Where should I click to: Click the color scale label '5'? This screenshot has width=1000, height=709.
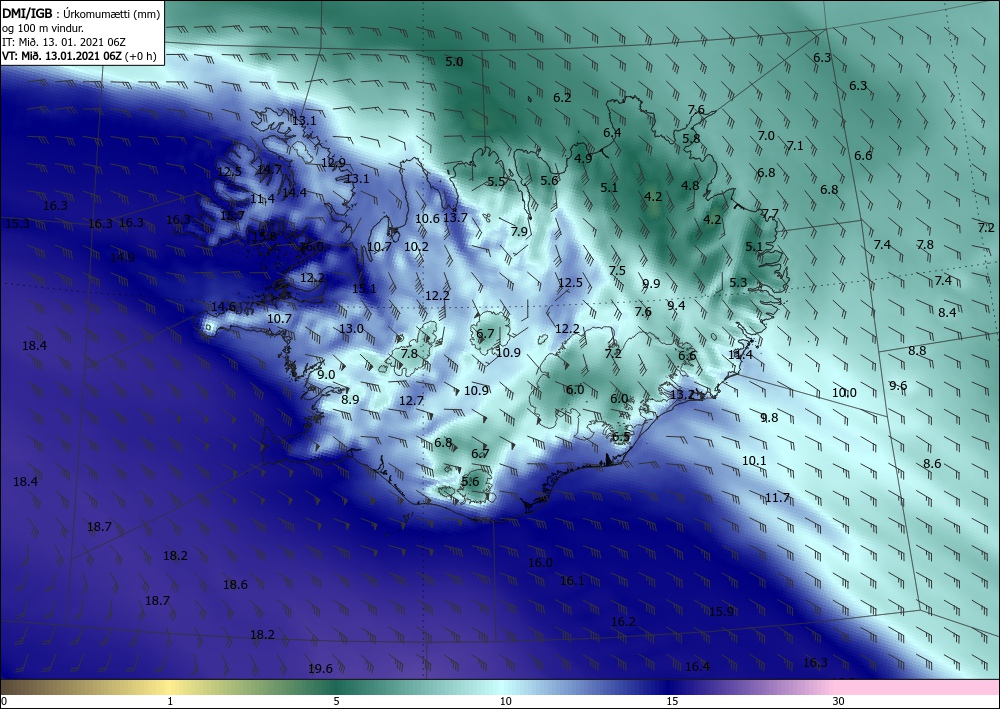point(336,701)
